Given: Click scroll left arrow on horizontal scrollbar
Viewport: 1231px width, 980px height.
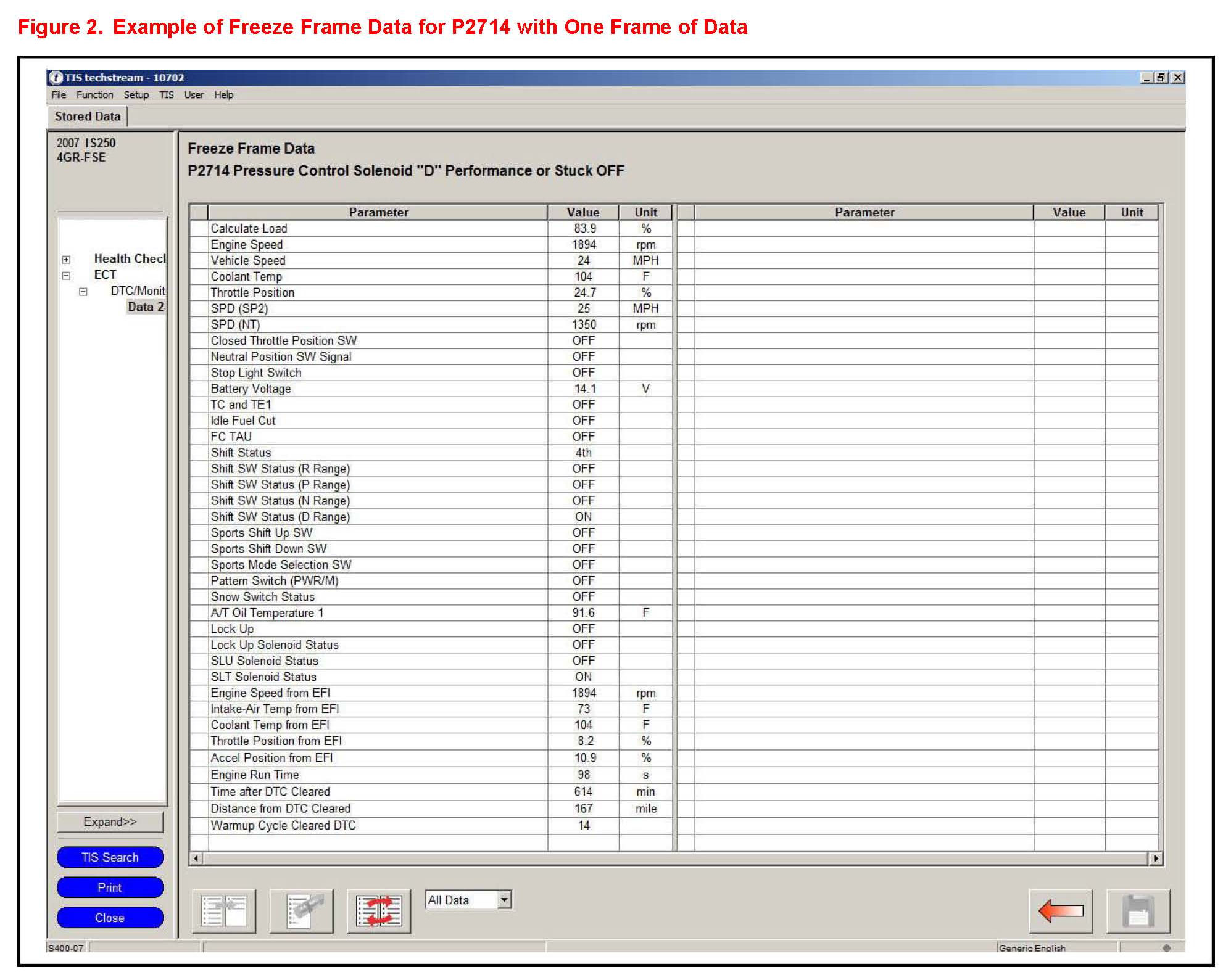Looking at the screenshot, I should 196,859.
